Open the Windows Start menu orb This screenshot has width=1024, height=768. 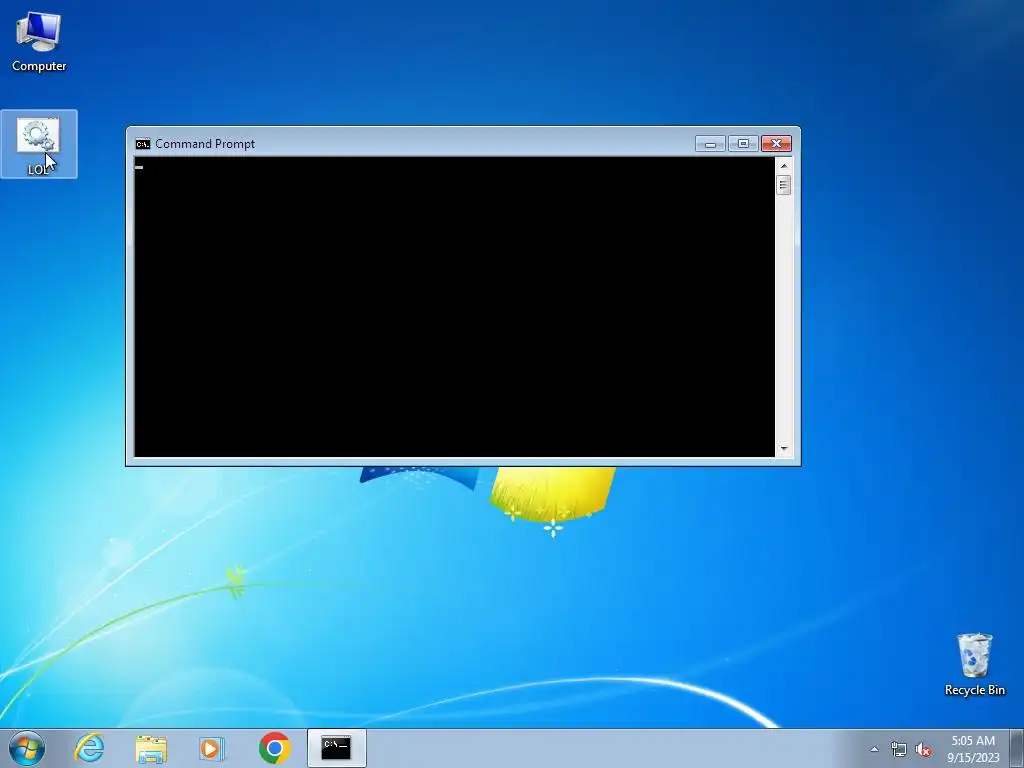pyautogui.click(x=27, y=748)
